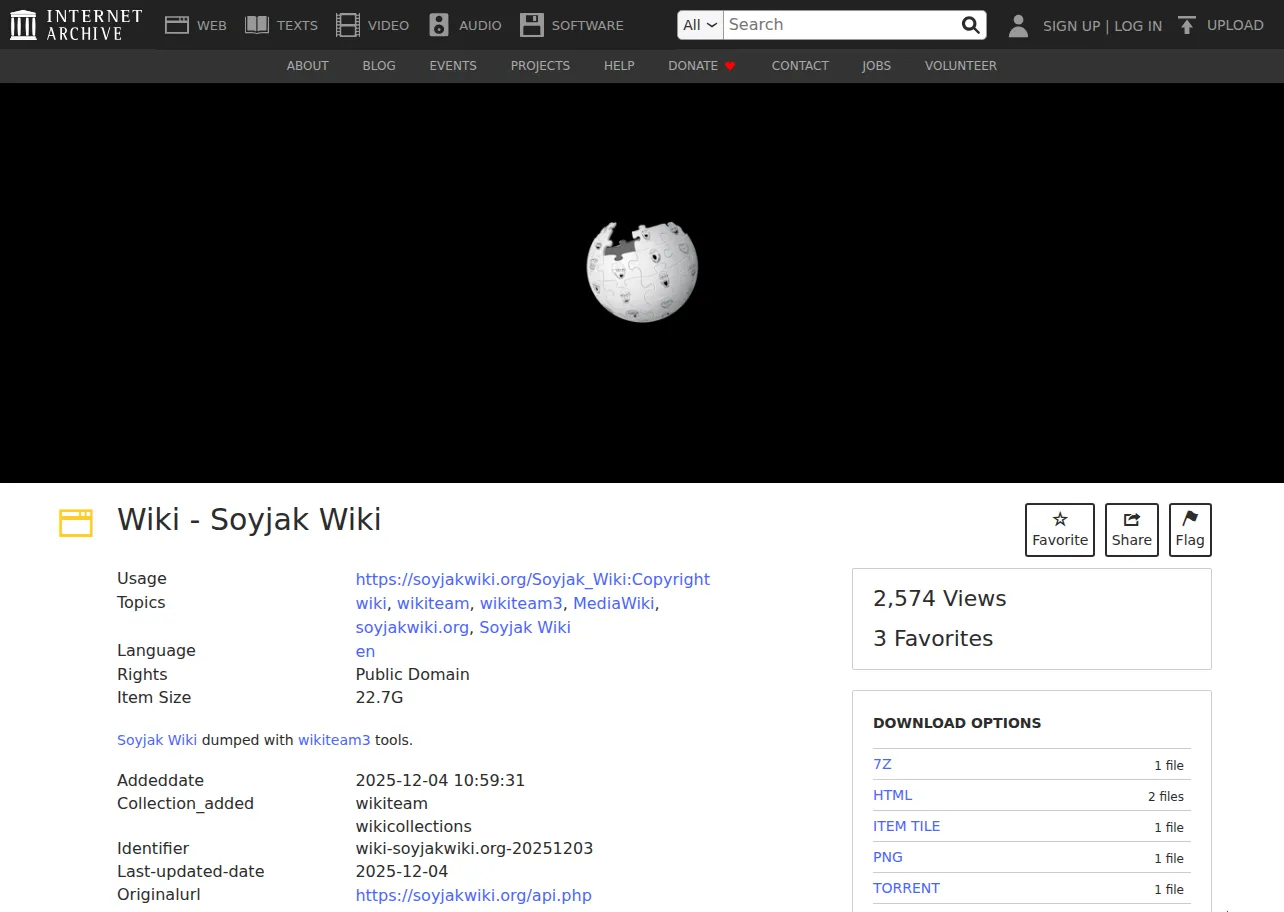The width and height of the screenshot is (1284, 912).
Task: Open 'Soyjak Wiki' link in the description
Action: [x=157, y=740]
